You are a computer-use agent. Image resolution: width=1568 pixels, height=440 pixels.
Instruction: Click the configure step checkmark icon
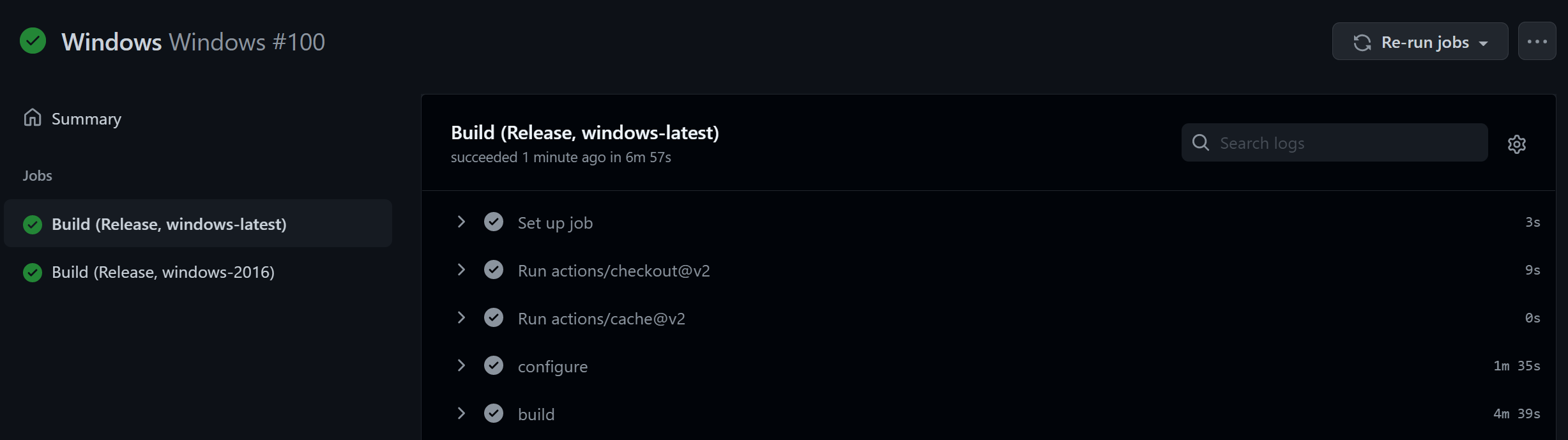(x=493, y=366)
